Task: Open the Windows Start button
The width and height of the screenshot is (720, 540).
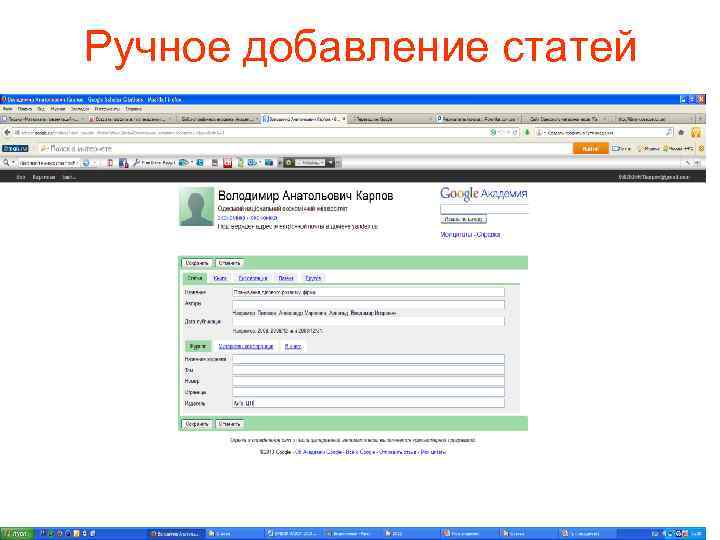Action: pyautogui.click(x=17, y=534)
